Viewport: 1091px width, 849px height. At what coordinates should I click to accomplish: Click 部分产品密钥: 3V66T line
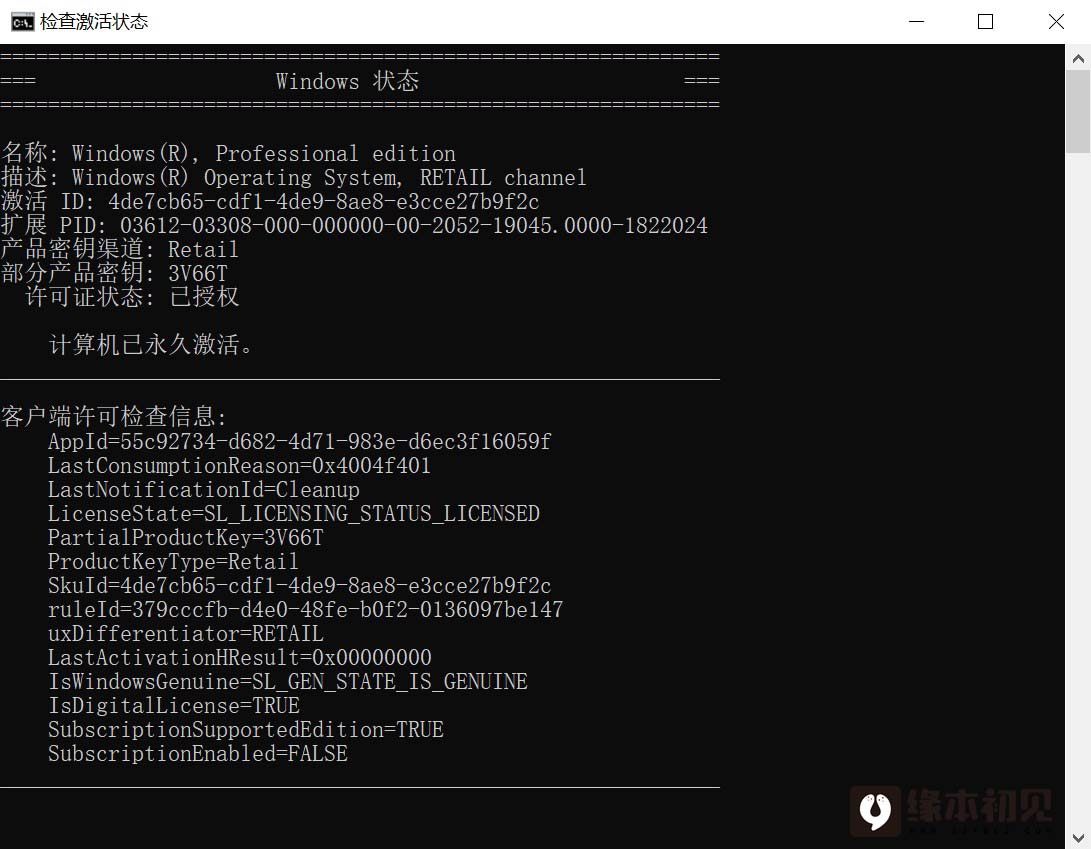tap(114, 273)
